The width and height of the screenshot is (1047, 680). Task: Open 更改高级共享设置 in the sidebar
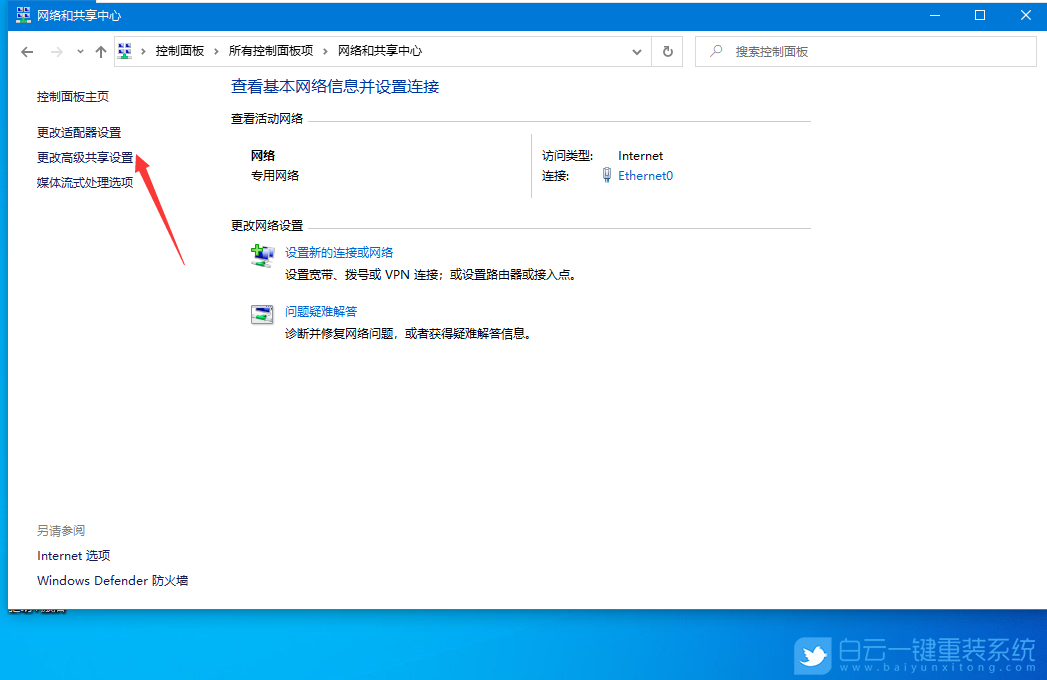(x=86, y=158)
